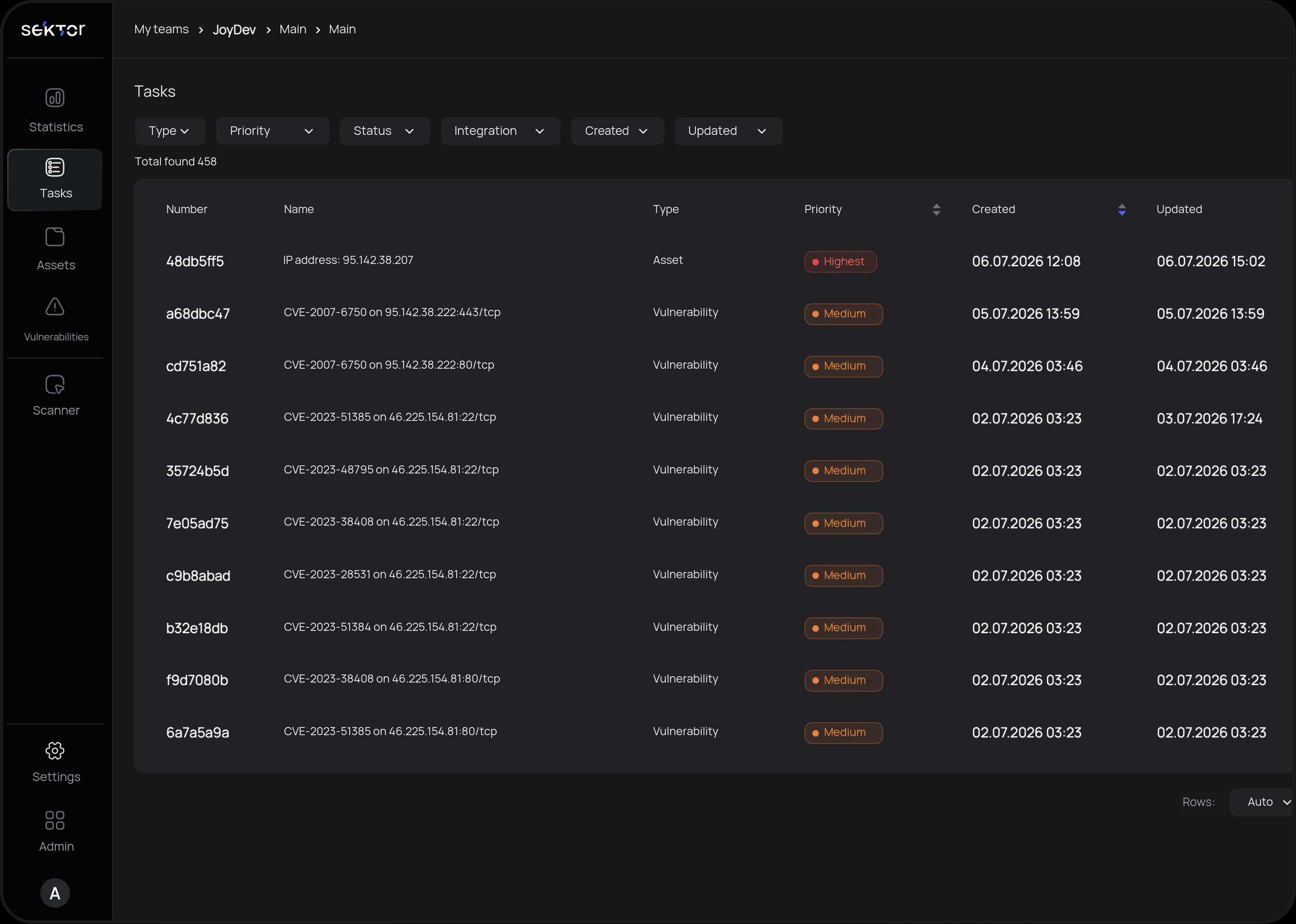
Task: Click updated date 06.07.2026 15:02
Action: 1211,261
